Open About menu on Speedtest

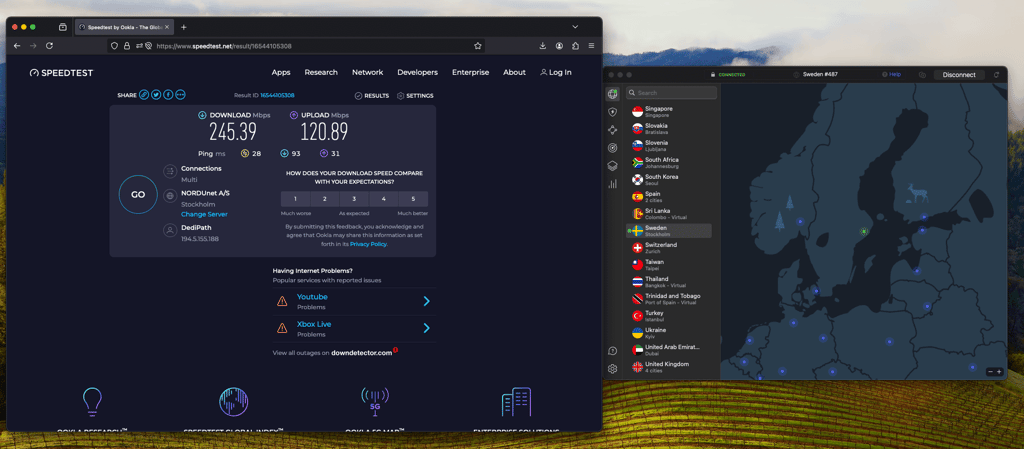515,72
